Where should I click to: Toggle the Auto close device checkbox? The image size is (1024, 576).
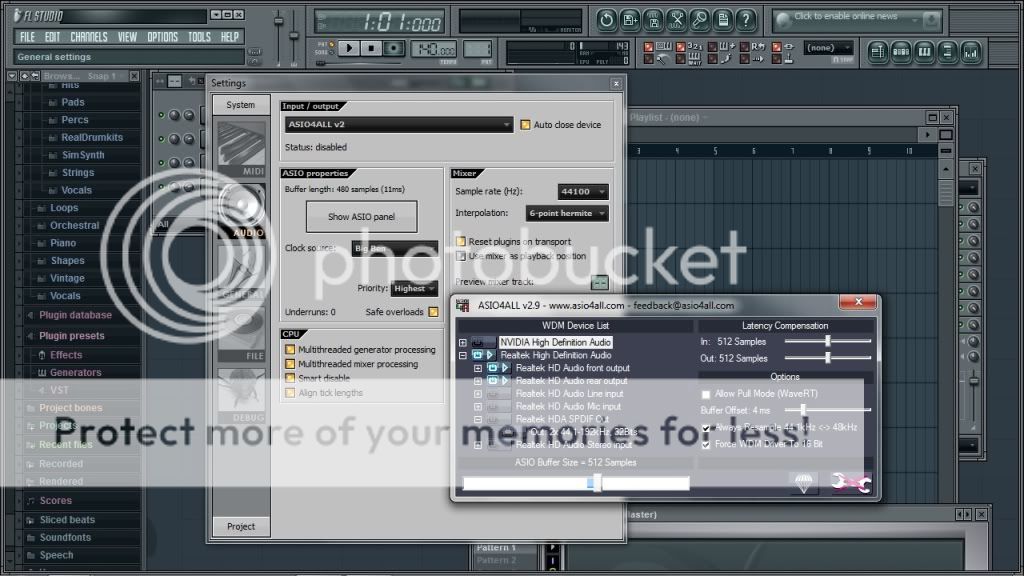(x=525, y=125)
